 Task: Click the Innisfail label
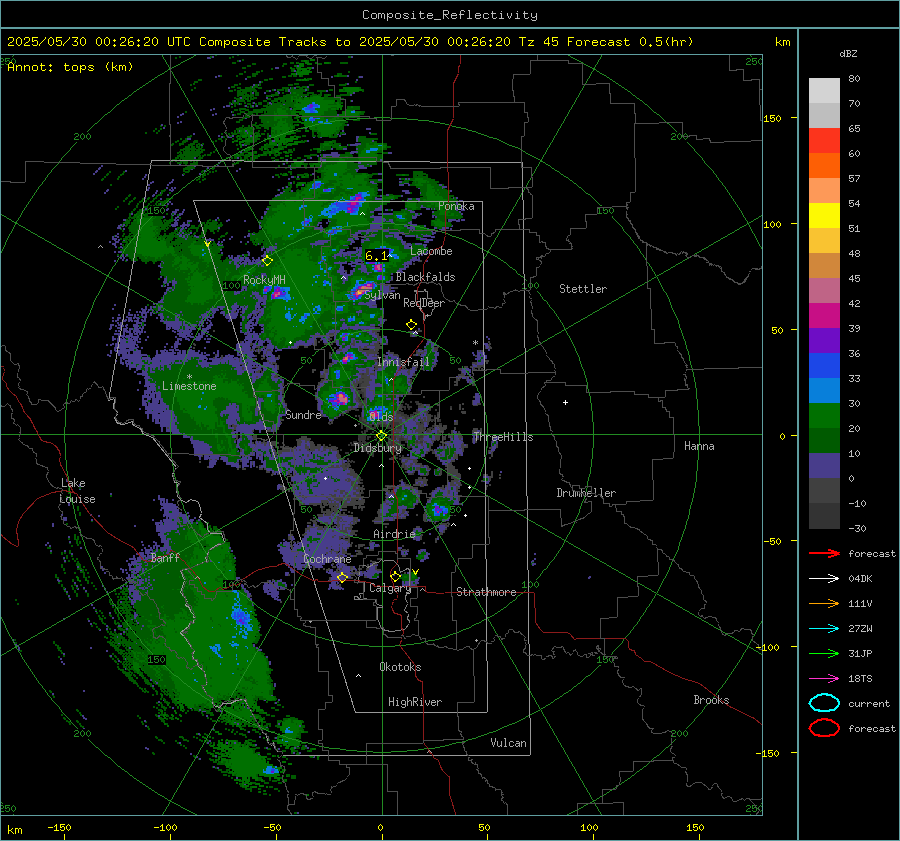pyautogui.click(x=403, y=362)
